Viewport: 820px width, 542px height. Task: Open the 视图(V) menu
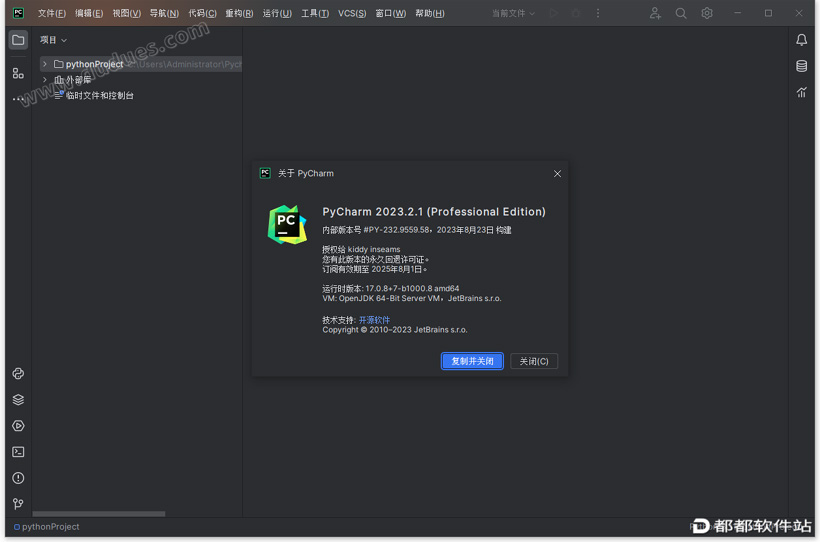tap(127, 13)
